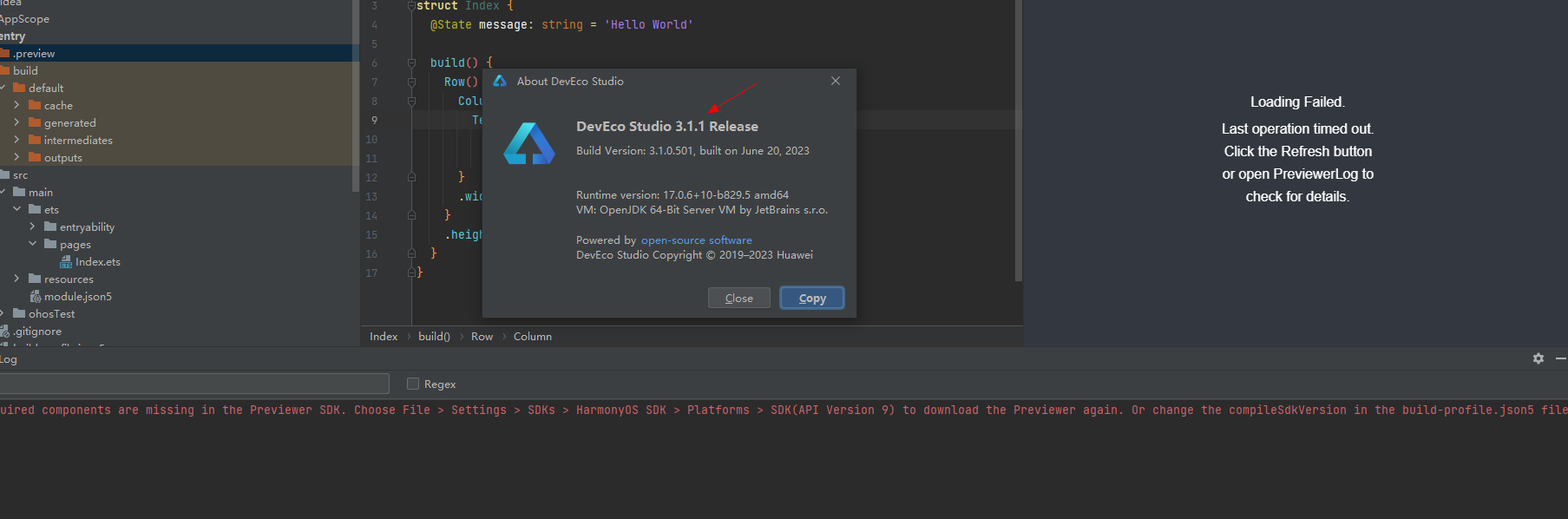
Task: Close the About DevEco Studio dialog
Action: 835,81
